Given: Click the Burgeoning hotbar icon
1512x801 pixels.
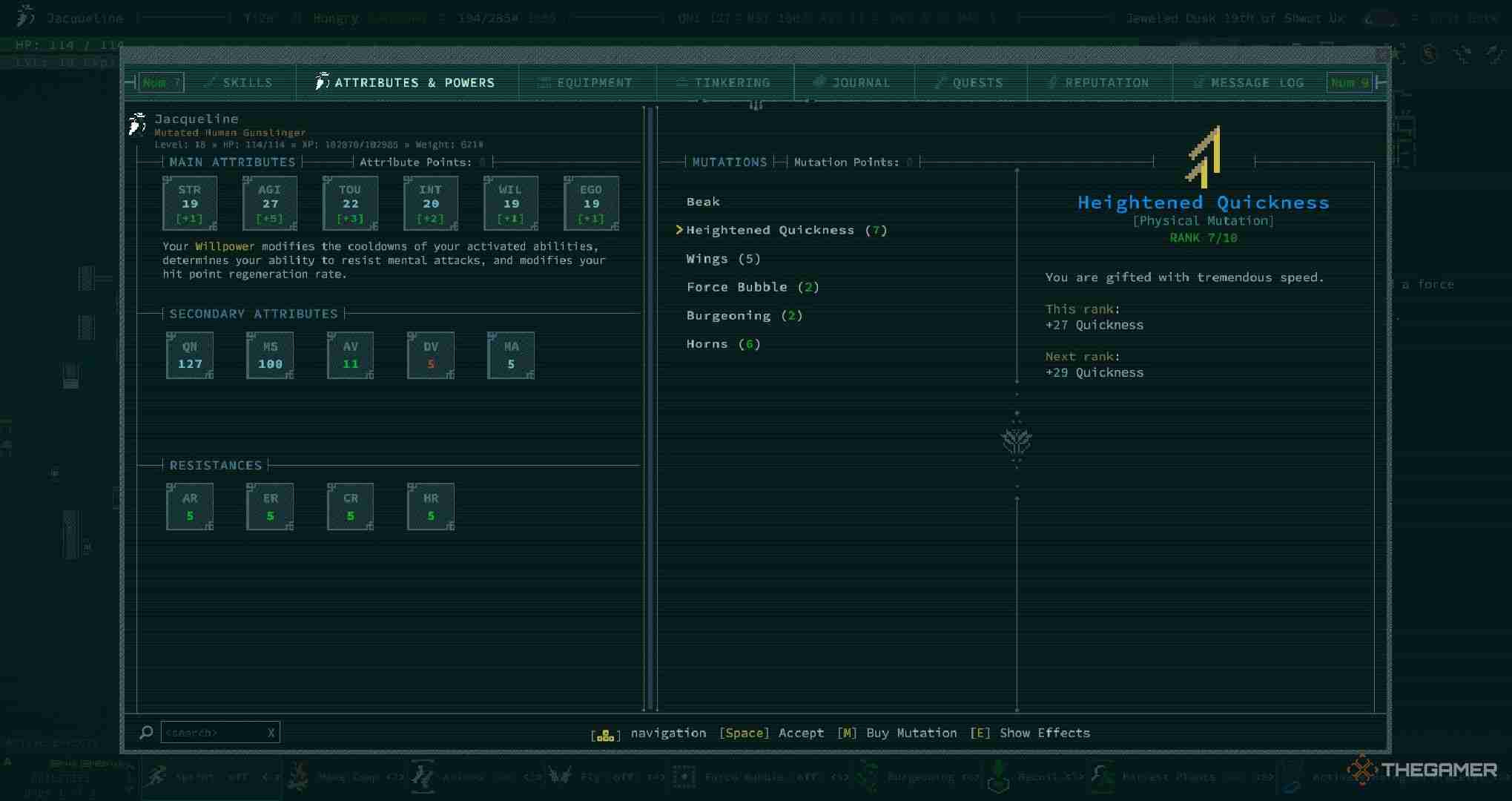Looking at the screenshot, I should pos(866,777).
